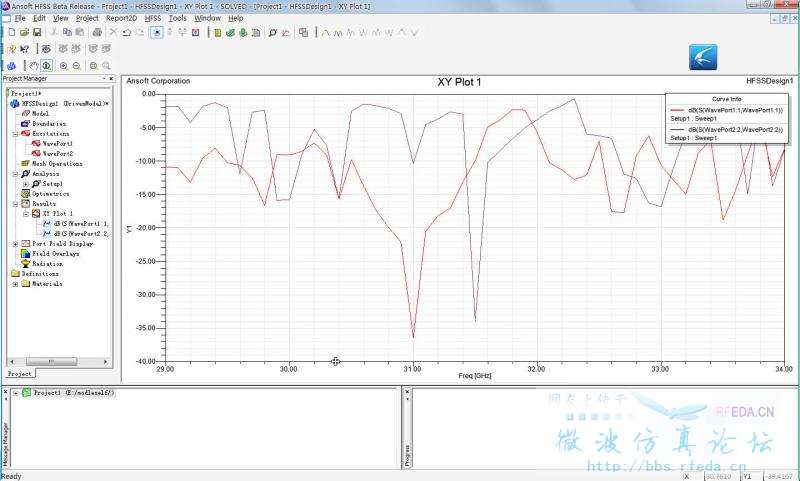Open the HFSS menu
The height and width of the screenshot is (481, 800).
click(153, 18)
